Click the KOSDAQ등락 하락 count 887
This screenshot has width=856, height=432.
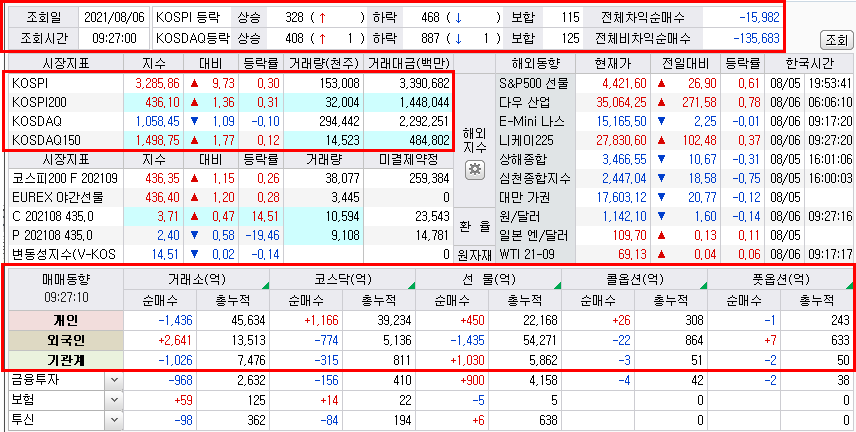pos(430,39)
